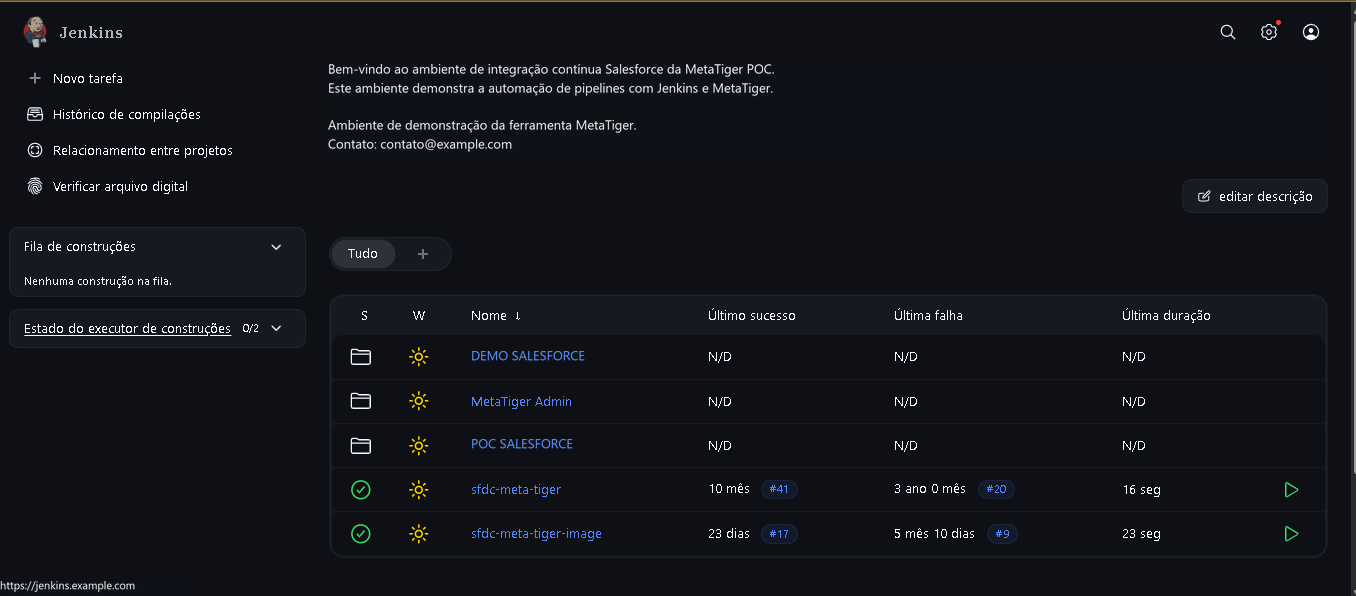This screenshot has height=596, width=1356.
Task: Click the Relacionamento entre projetos icon
Action: pyautogui.click(x=35, y=150)
